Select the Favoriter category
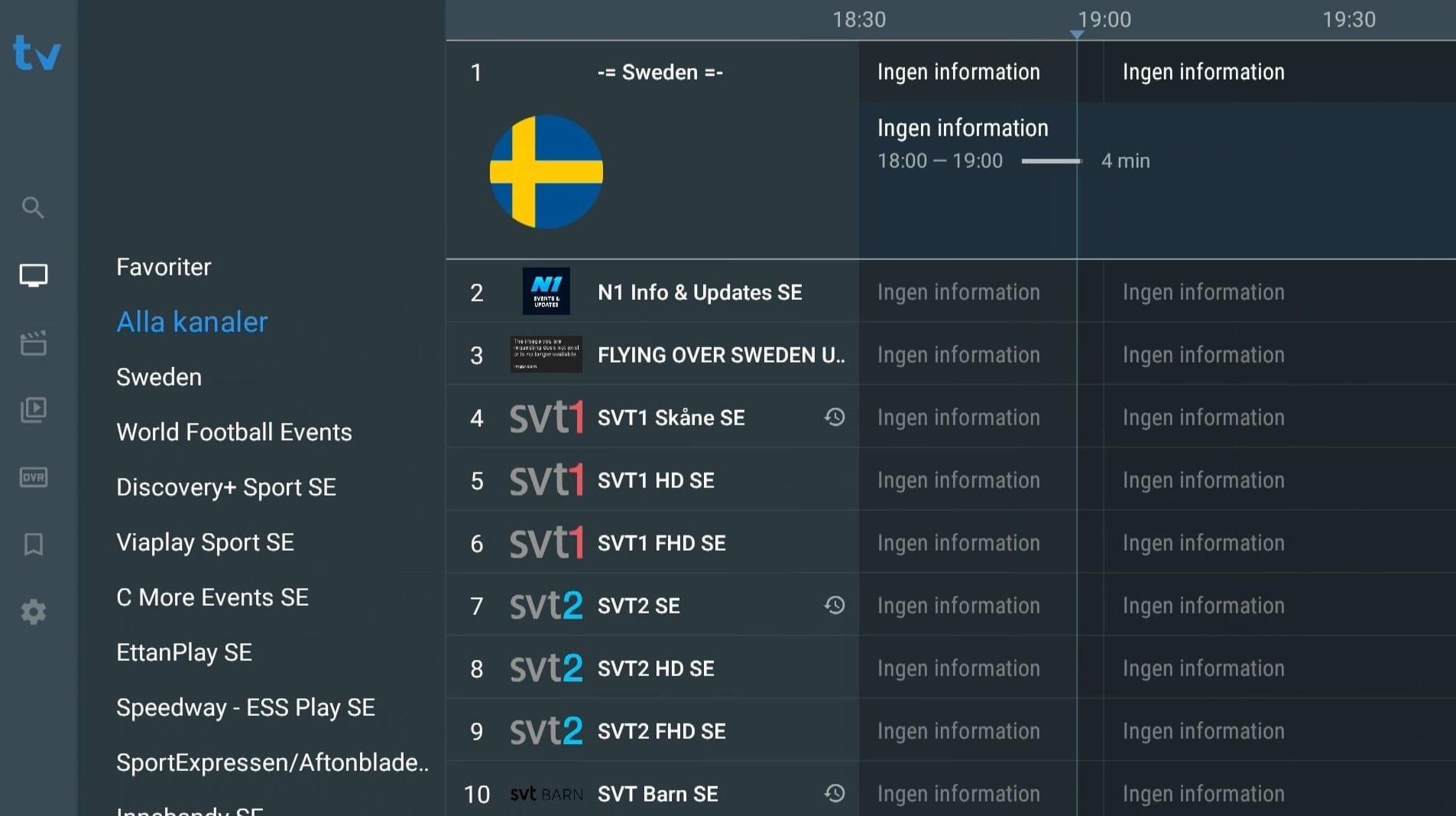1456x816 pixels. point(164,267)
